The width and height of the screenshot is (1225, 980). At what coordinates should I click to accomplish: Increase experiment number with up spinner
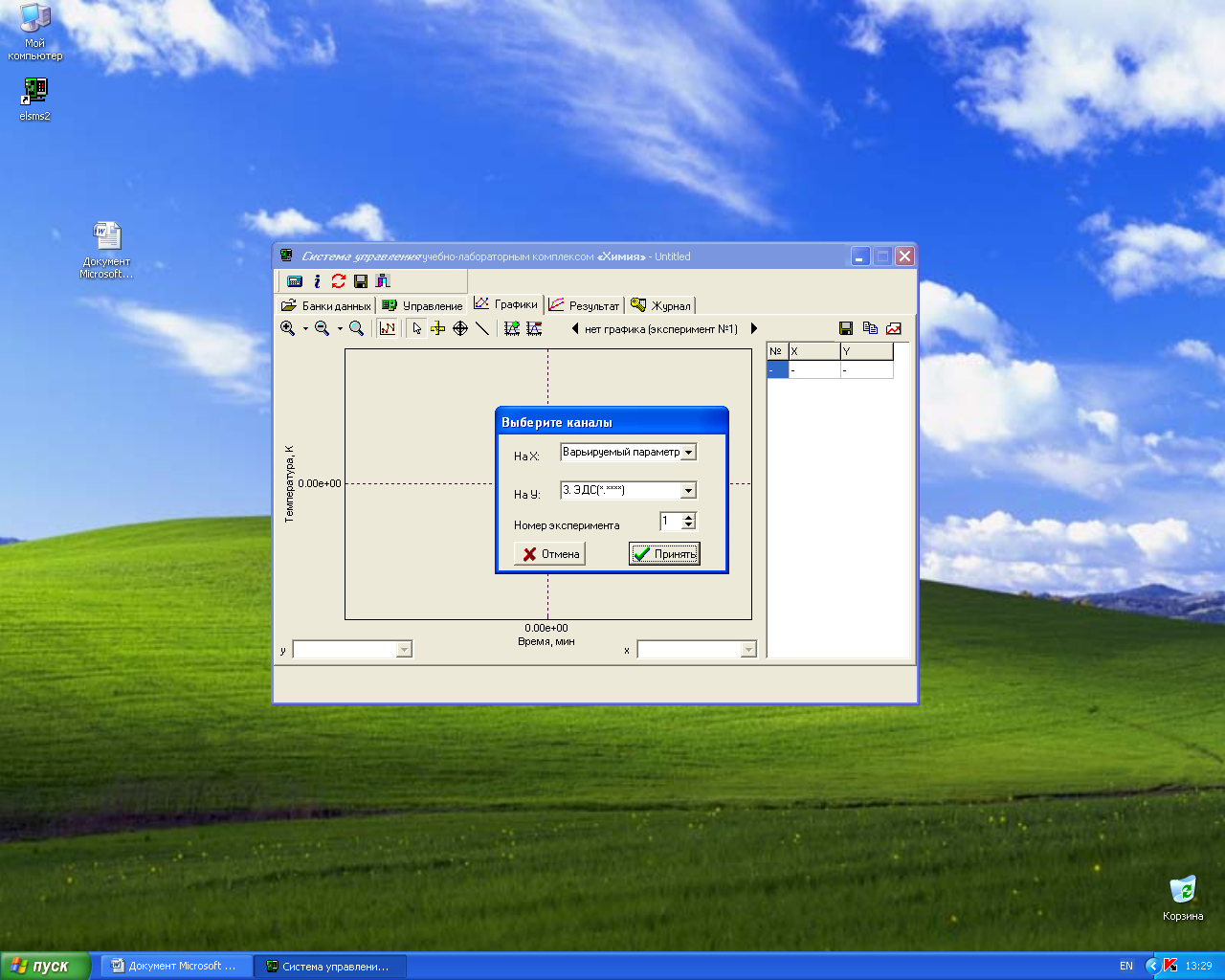pos(688,517)
